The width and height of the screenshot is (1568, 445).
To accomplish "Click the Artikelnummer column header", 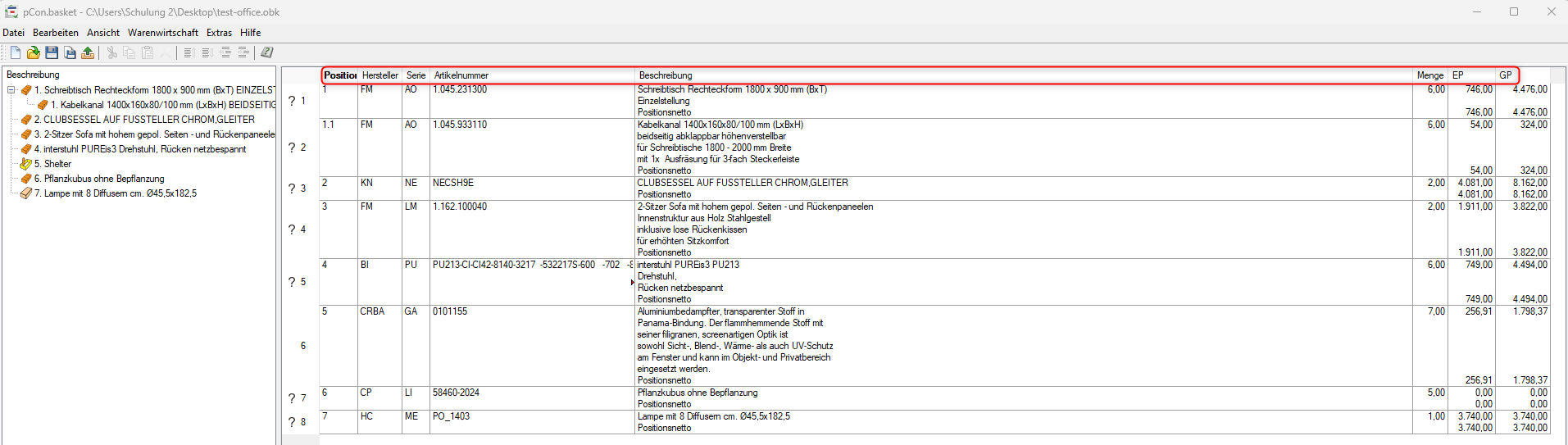I will [x=533, y=75].
